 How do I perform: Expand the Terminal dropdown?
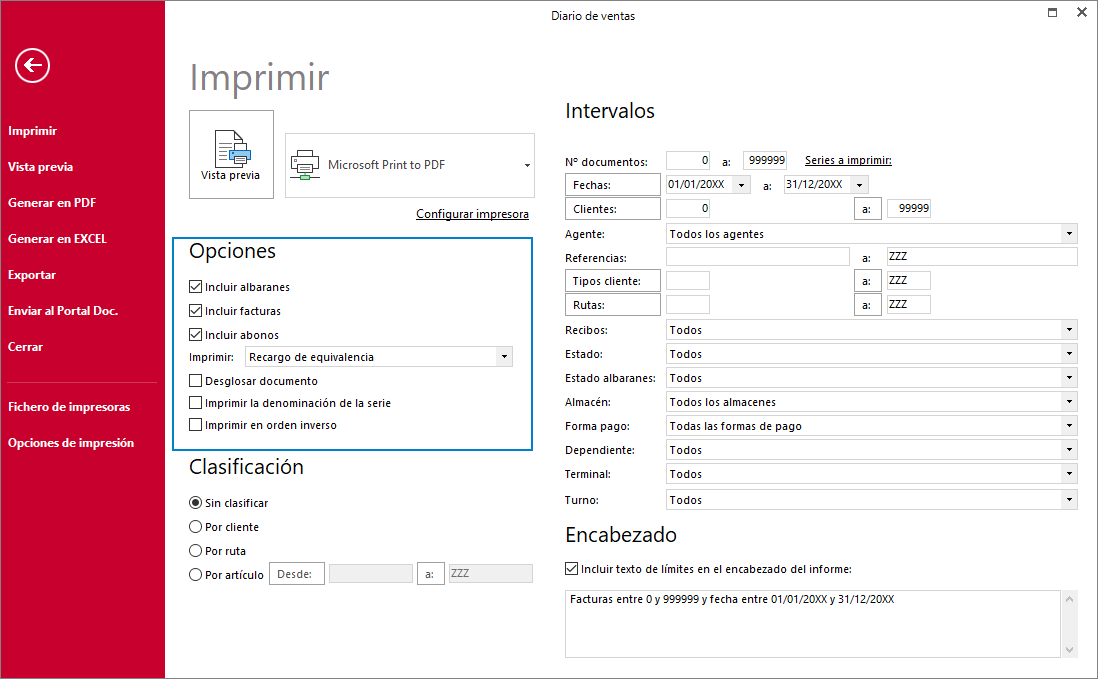1069,474
